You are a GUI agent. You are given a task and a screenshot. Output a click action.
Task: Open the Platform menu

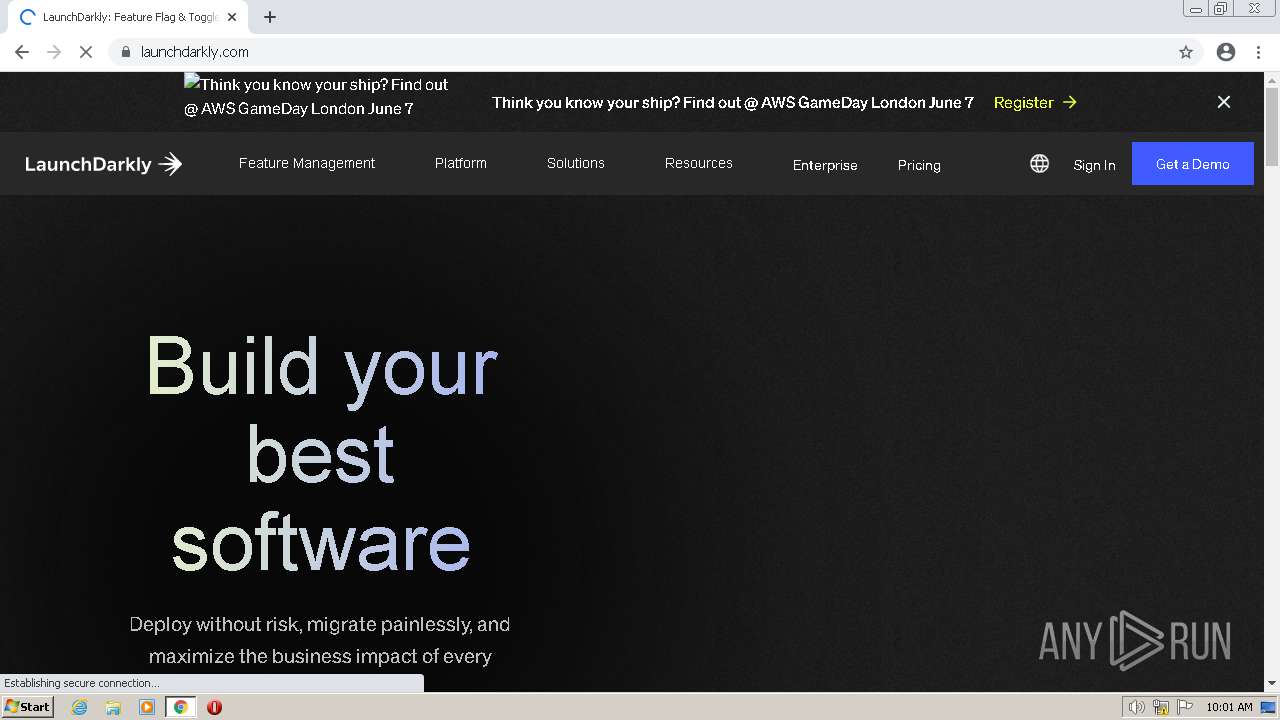pos(461,163)
